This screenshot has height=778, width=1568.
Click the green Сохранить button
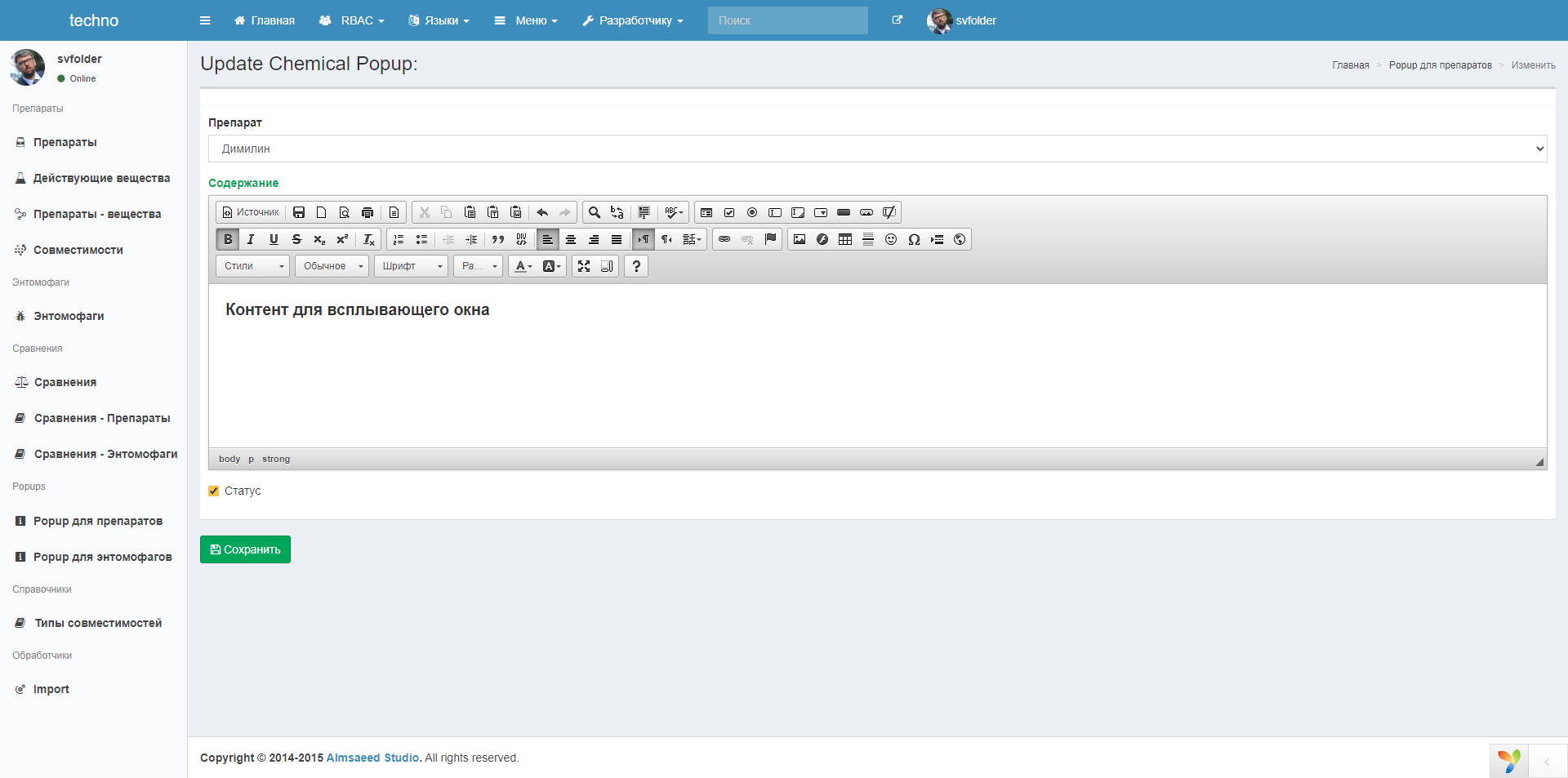click(x=245, y=549)
